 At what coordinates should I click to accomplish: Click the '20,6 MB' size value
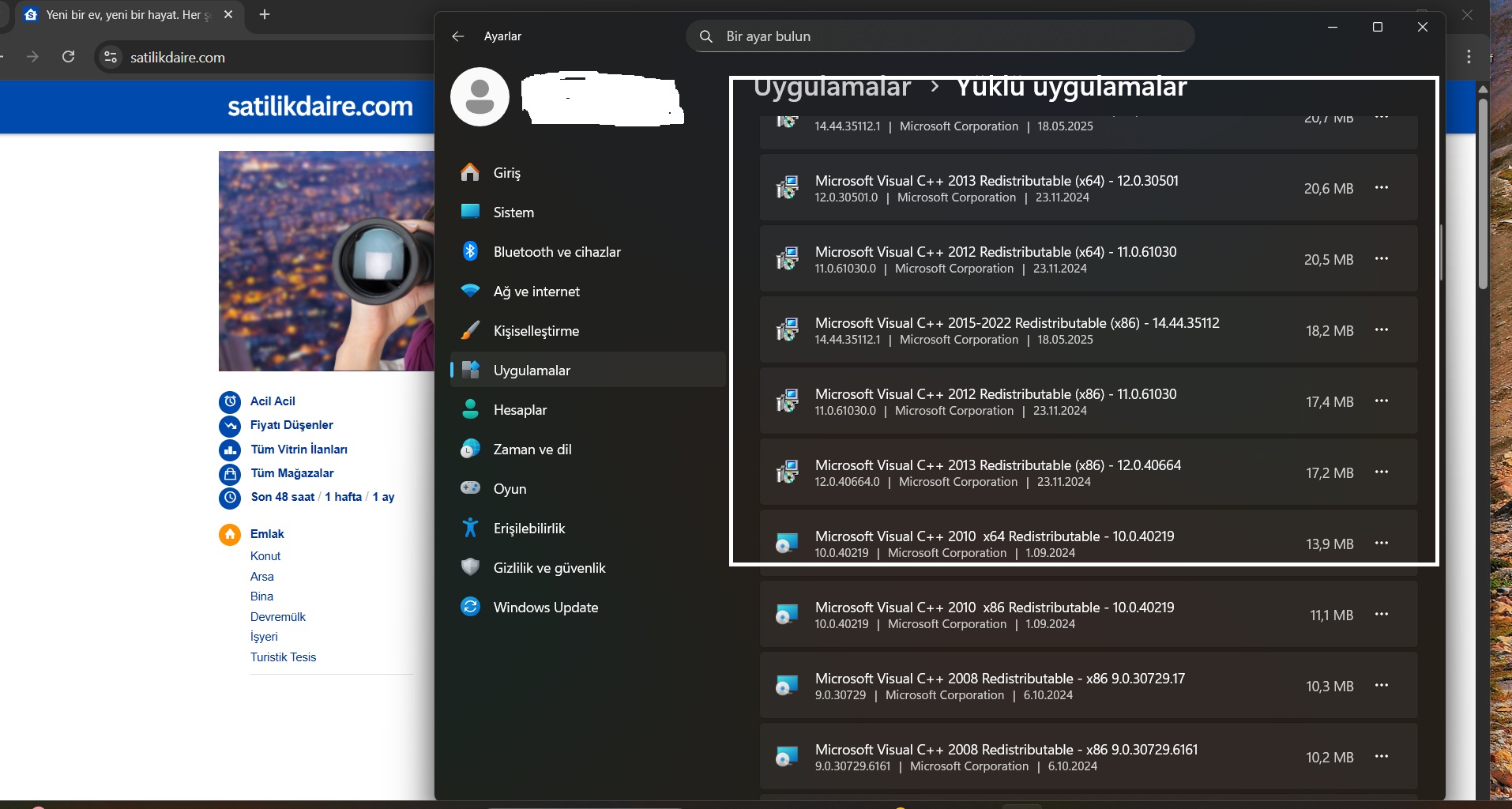[1329, 189]
